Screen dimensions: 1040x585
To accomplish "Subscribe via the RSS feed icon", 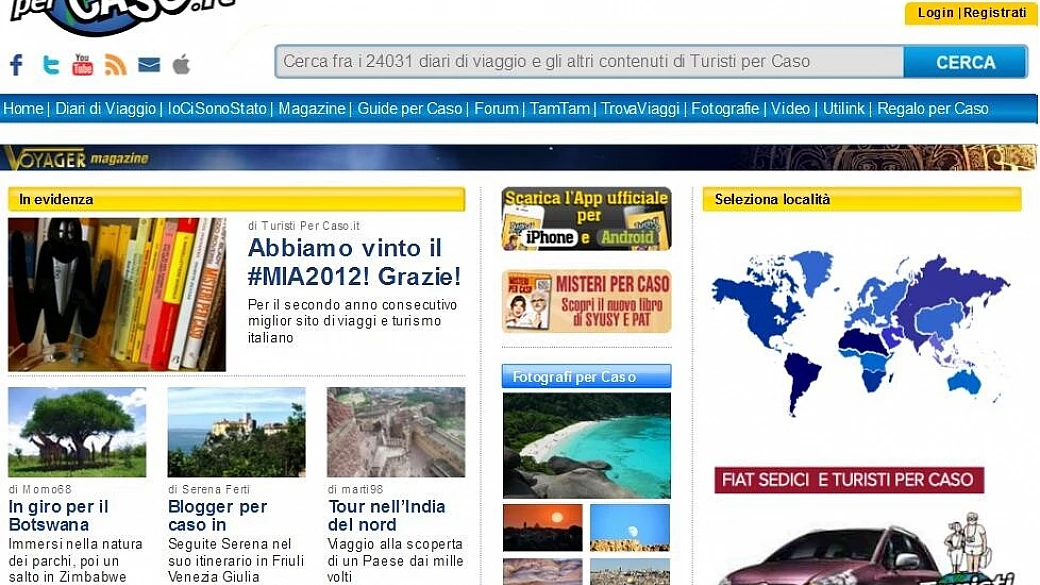I will click(115, 65).
